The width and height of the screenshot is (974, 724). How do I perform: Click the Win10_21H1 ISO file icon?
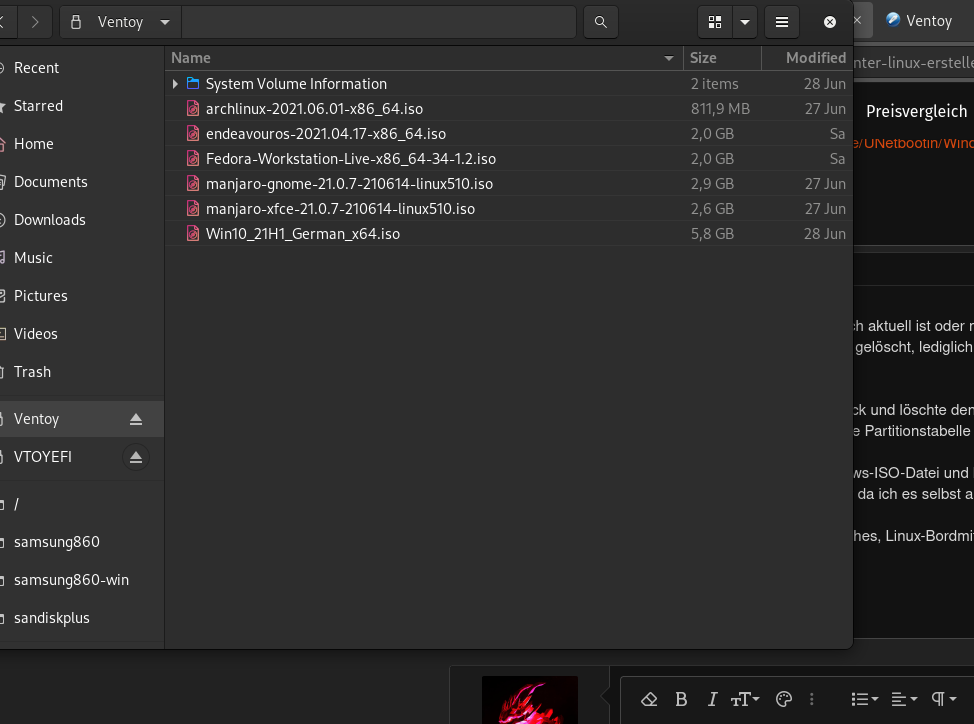point(193,233)
